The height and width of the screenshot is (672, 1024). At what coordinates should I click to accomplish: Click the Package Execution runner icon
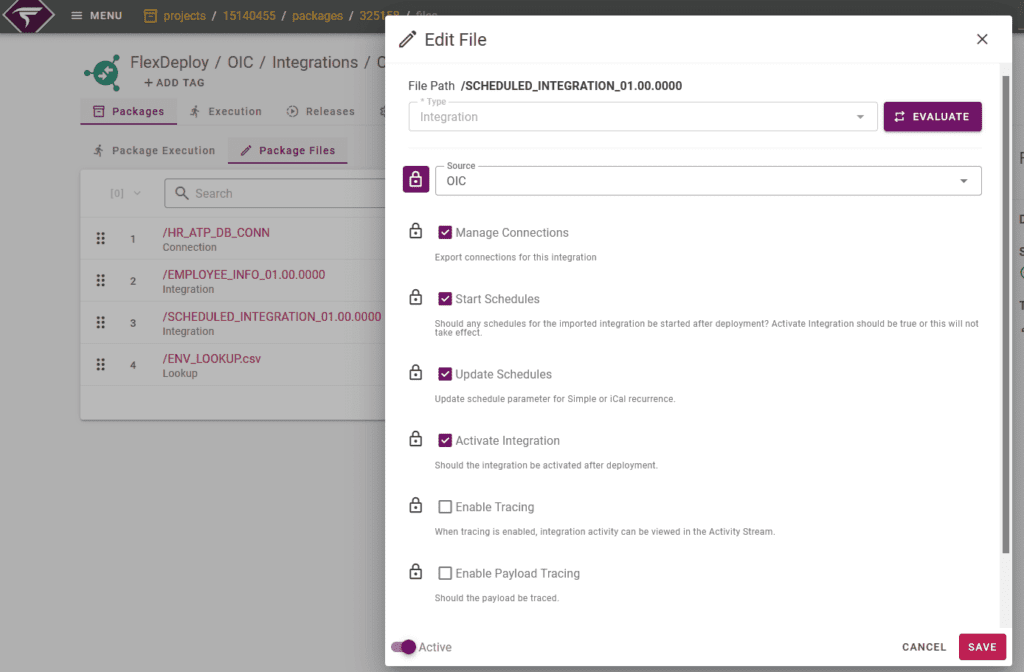(99, 150)
